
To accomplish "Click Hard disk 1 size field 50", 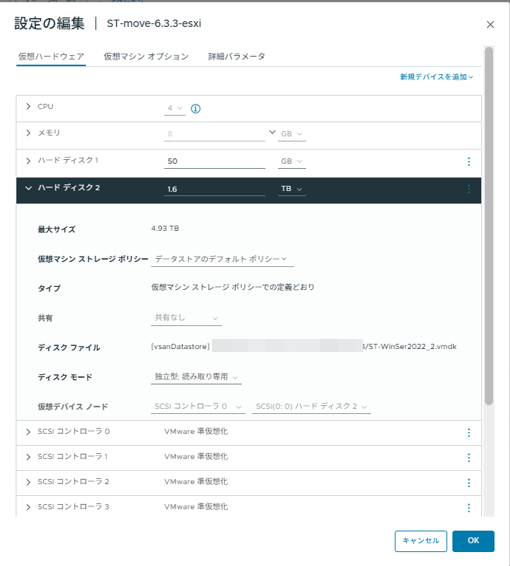I will pos(215,161).
